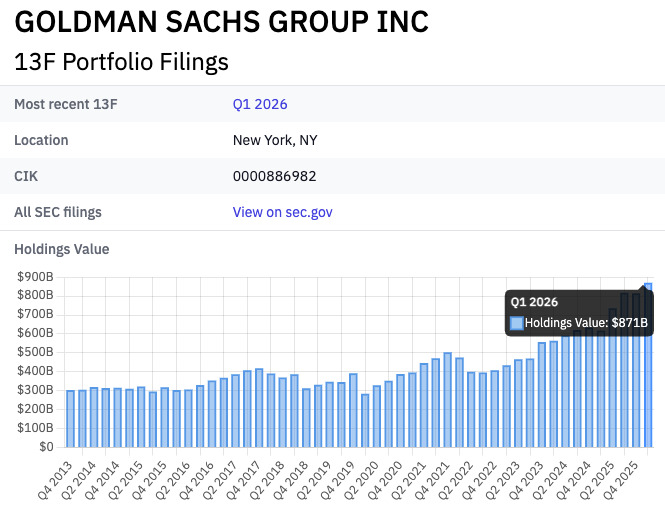The width and height of the screenshot is (665, 515).
Task: Select the Q4 2021 bar peaking near $500B
Action: pyautogui.click(x=447, y=400)
